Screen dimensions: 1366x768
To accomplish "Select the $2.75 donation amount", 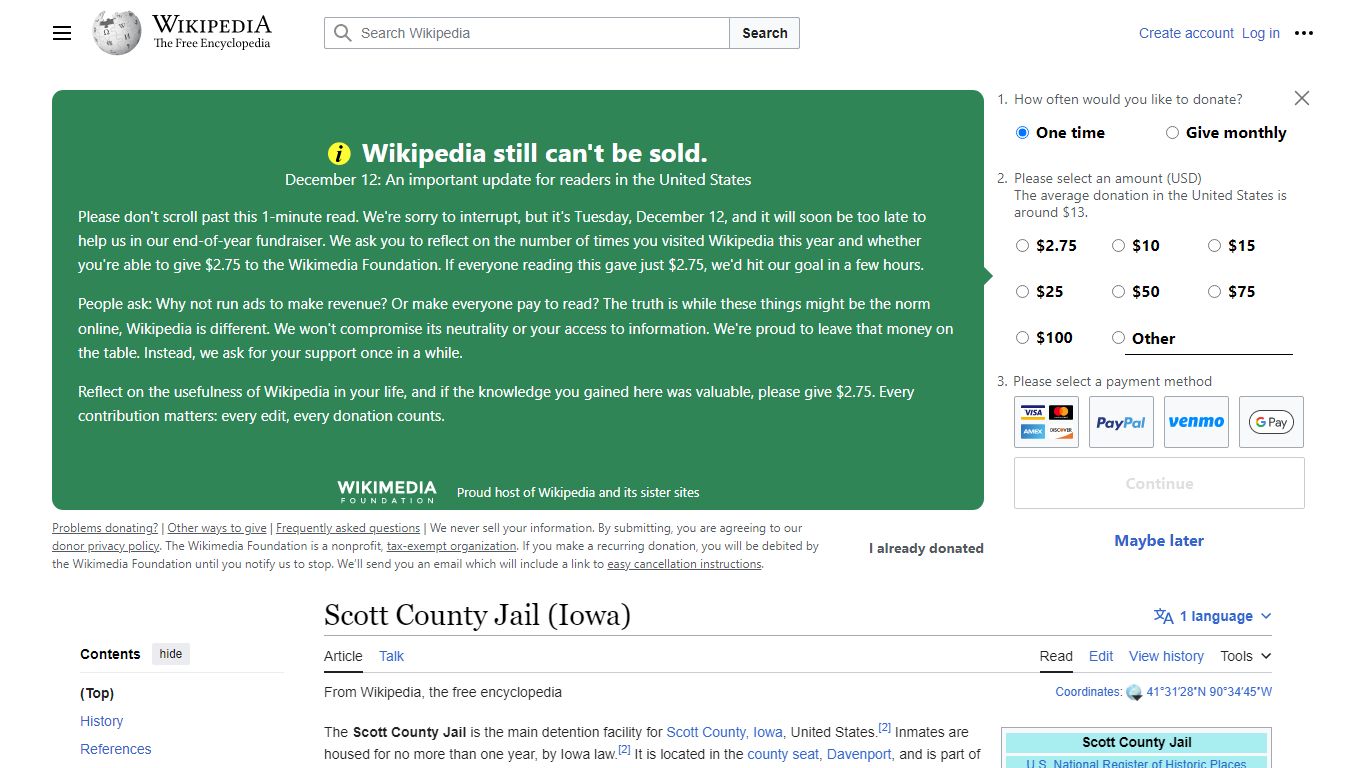I will (x=1022, y=246).
